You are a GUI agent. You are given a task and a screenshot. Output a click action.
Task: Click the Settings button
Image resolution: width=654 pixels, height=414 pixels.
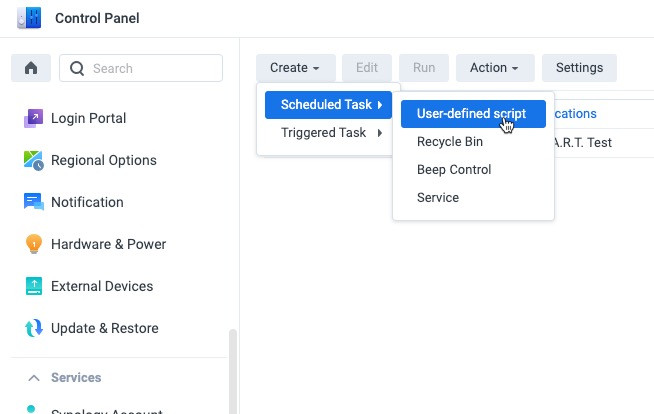tap(579, 68)
